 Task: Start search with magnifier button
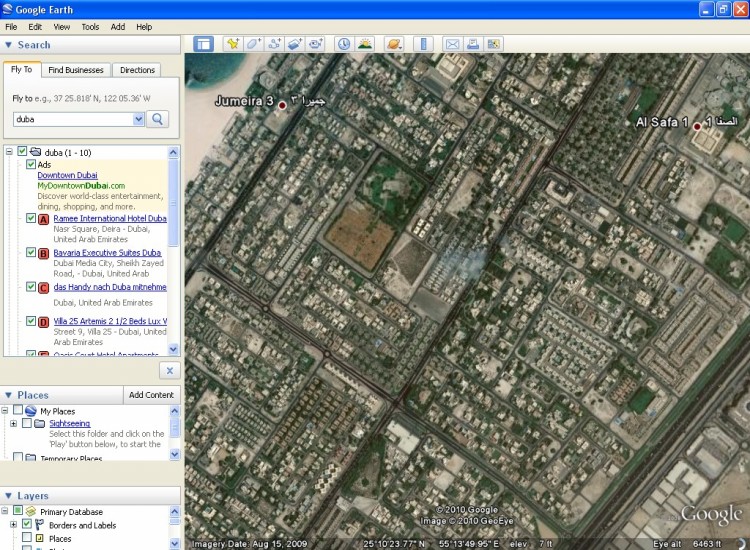tap(157, 119)
